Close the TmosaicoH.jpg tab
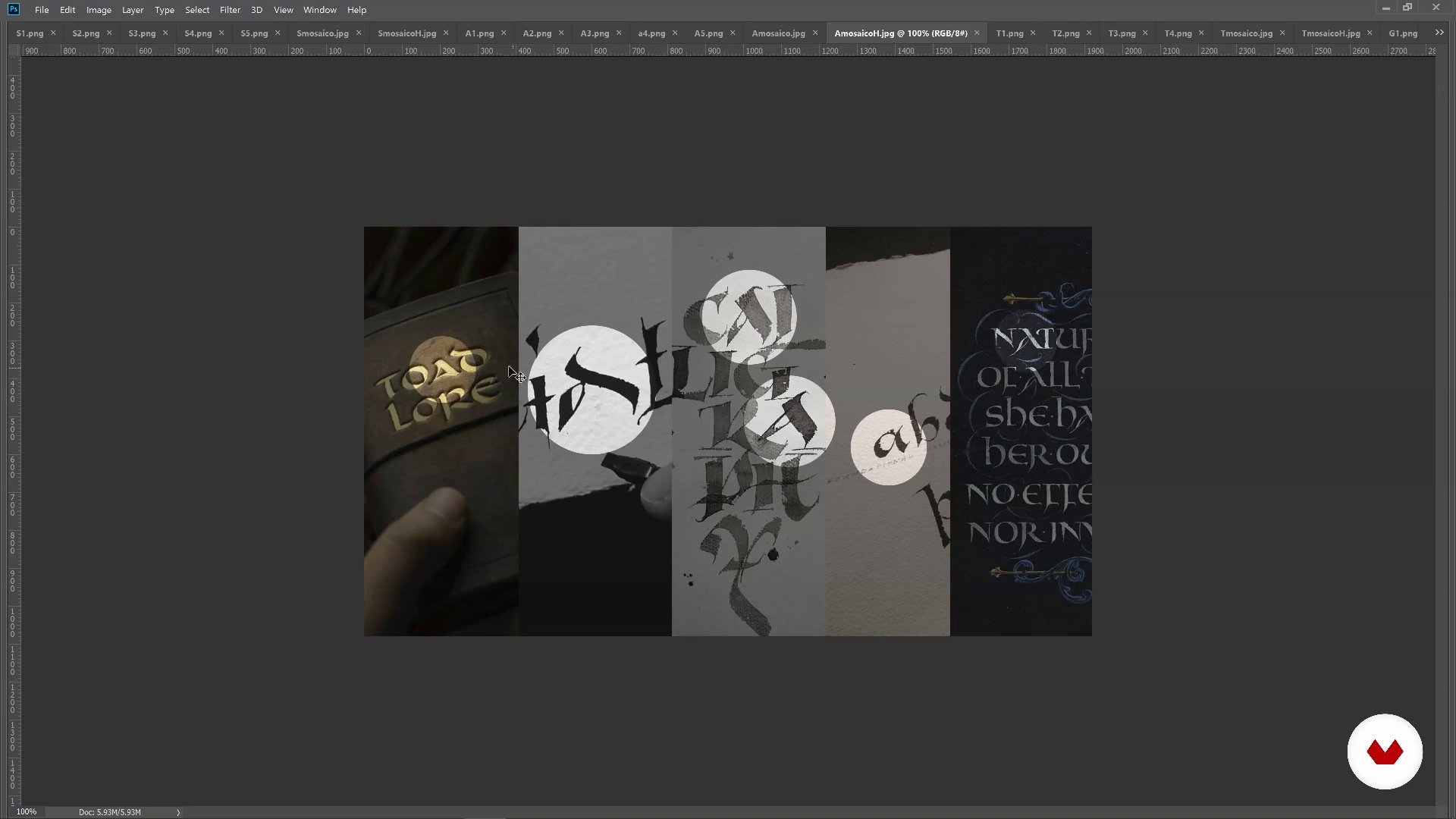1456x819 pixels. [1370, 33]
